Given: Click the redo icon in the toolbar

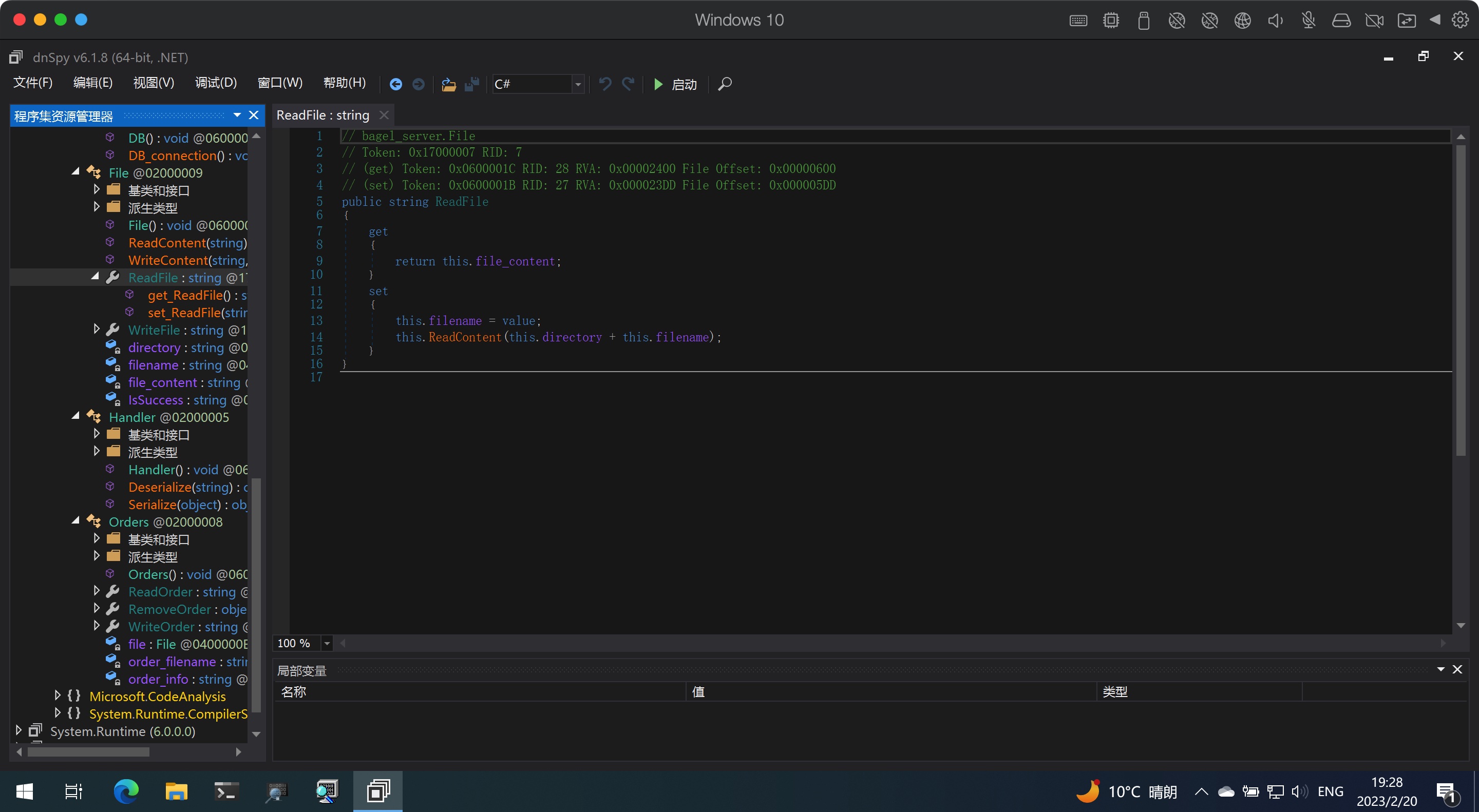Looking at the screenshot, I should (x=629, y=84).
